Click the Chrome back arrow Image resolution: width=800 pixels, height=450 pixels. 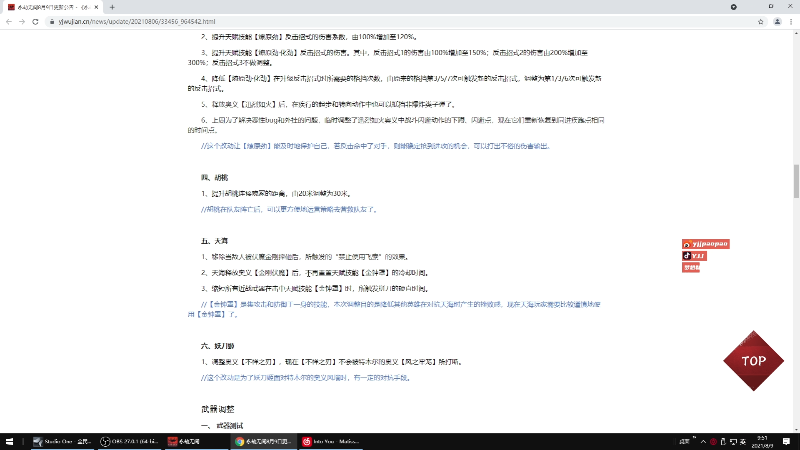pyautogui.click(x=9, y=21)
